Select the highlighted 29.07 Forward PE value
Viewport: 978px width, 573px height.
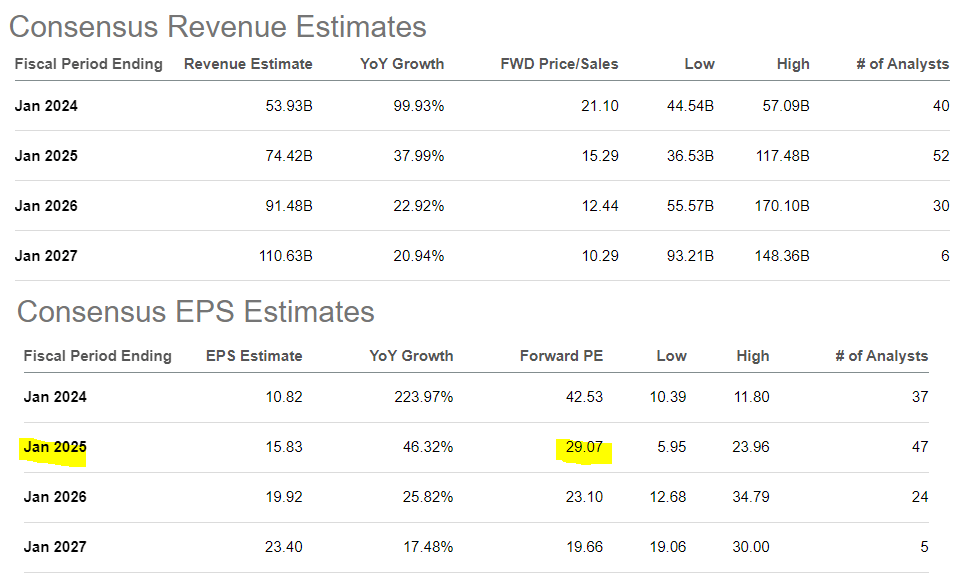[583, 447]
